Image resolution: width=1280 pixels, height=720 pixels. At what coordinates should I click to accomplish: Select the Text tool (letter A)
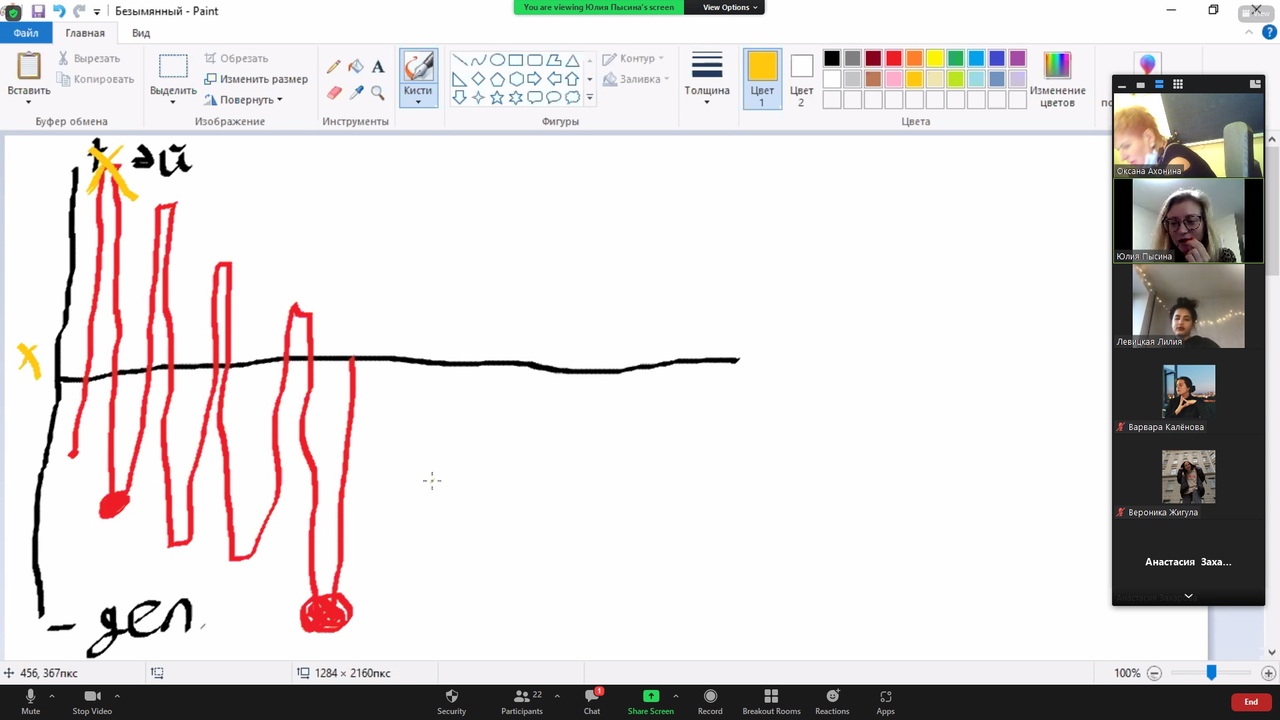378,67
